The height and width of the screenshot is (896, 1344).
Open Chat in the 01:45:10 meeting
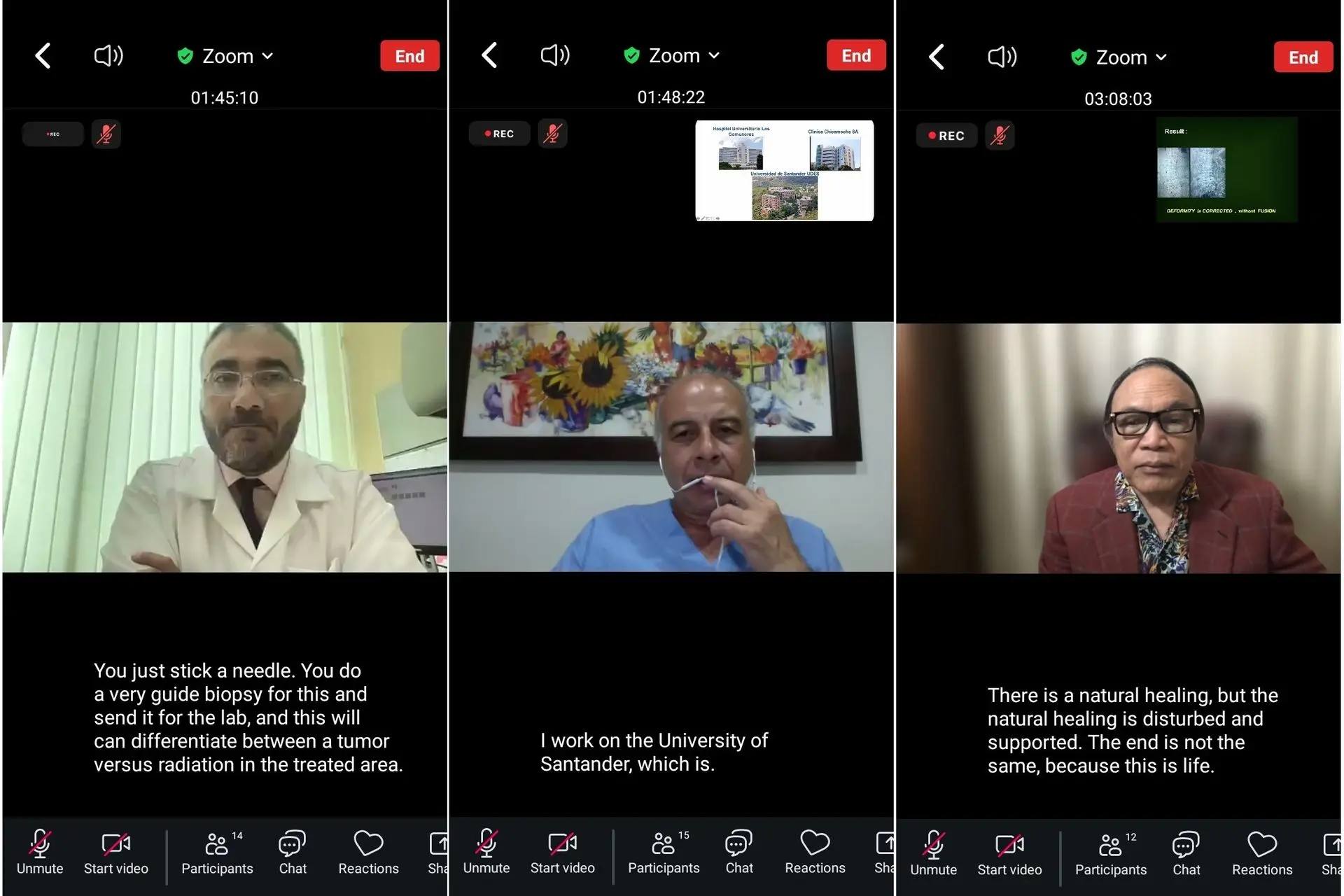pyautogui.click(x=293, y=853)
